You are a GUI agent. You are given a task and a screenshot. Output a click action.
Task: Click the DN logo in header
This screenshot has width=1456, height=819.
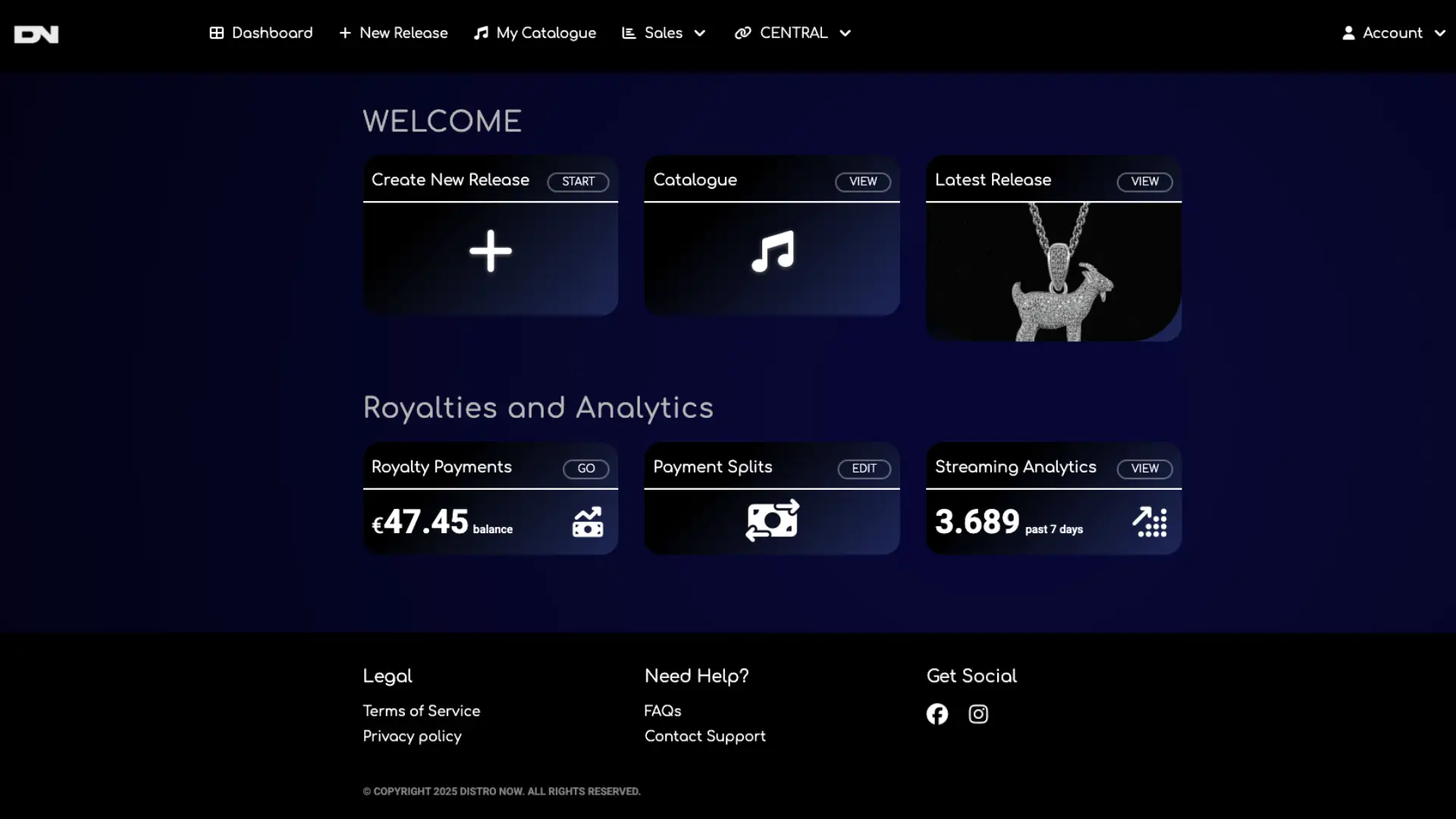click(36, 34)
